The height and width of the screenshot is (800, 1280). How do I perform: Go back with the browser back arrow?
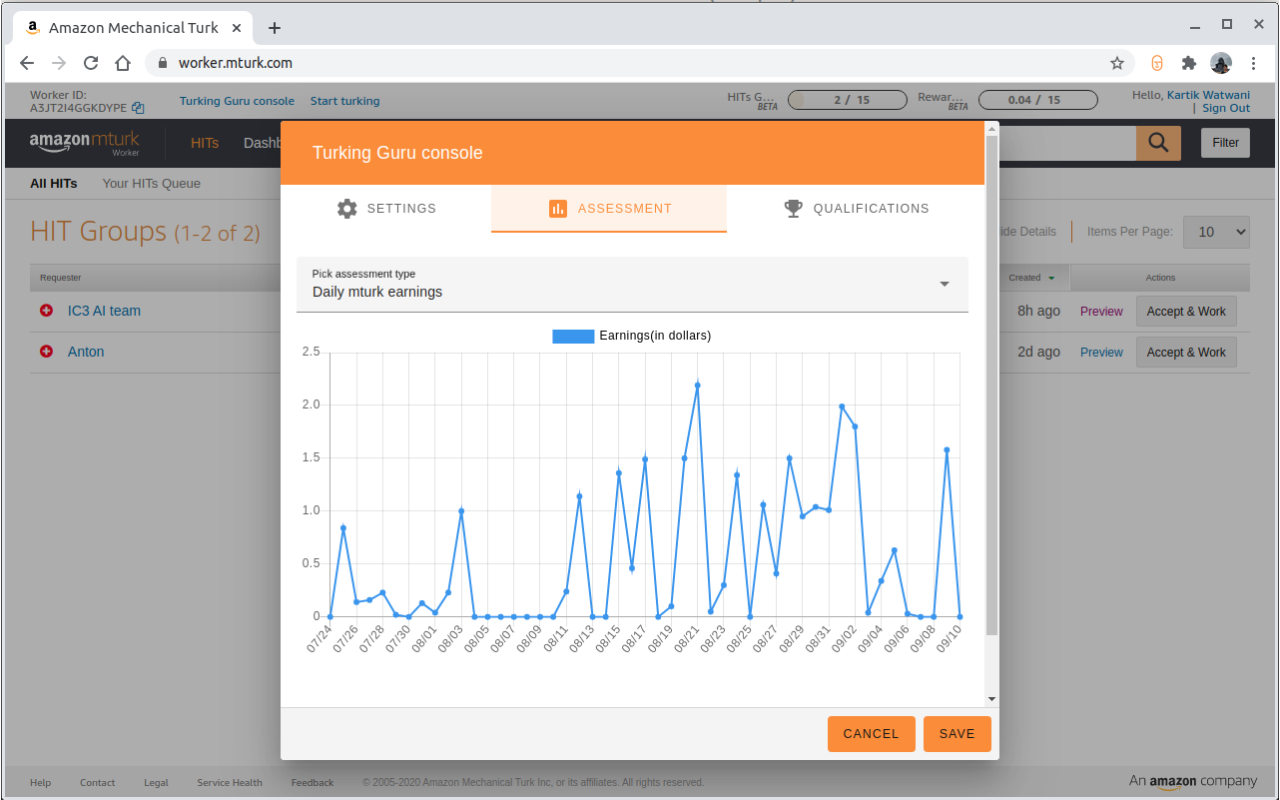point(27,63)
